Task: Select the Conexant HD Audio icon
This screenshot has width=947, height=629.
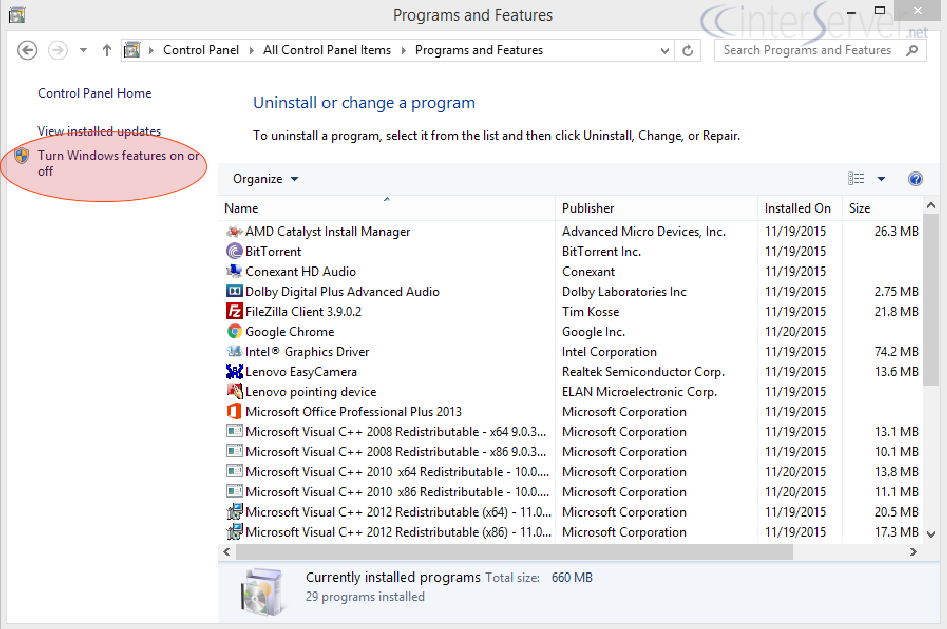Action: click(x=234, y=271)
